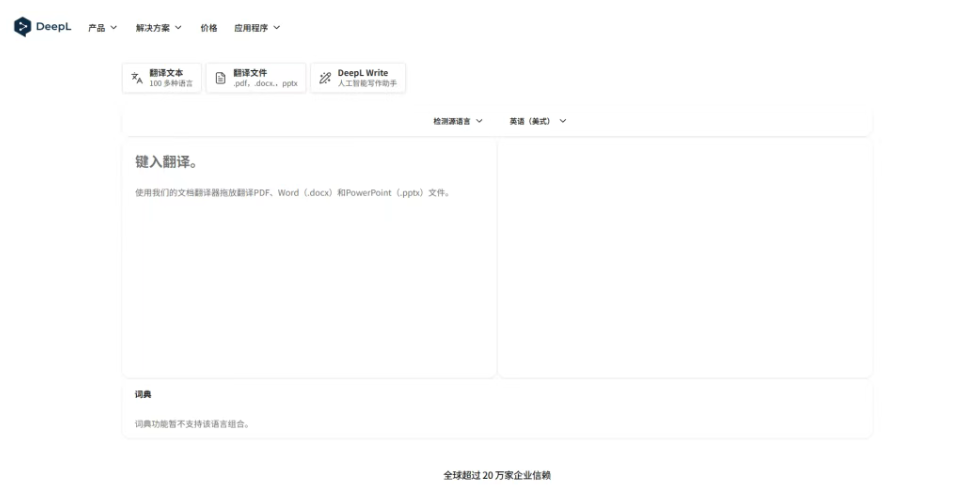Click the DeepL Write pen icon

pos(325,78)
